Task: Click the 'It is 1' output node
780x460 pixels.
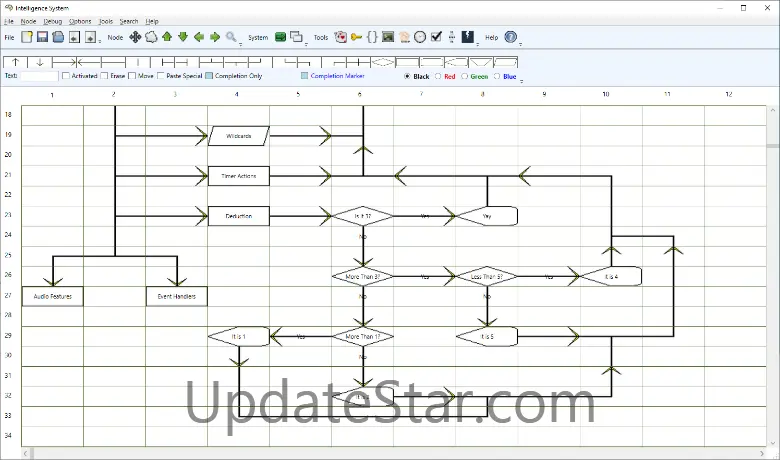Action: (x=239, y=337)
